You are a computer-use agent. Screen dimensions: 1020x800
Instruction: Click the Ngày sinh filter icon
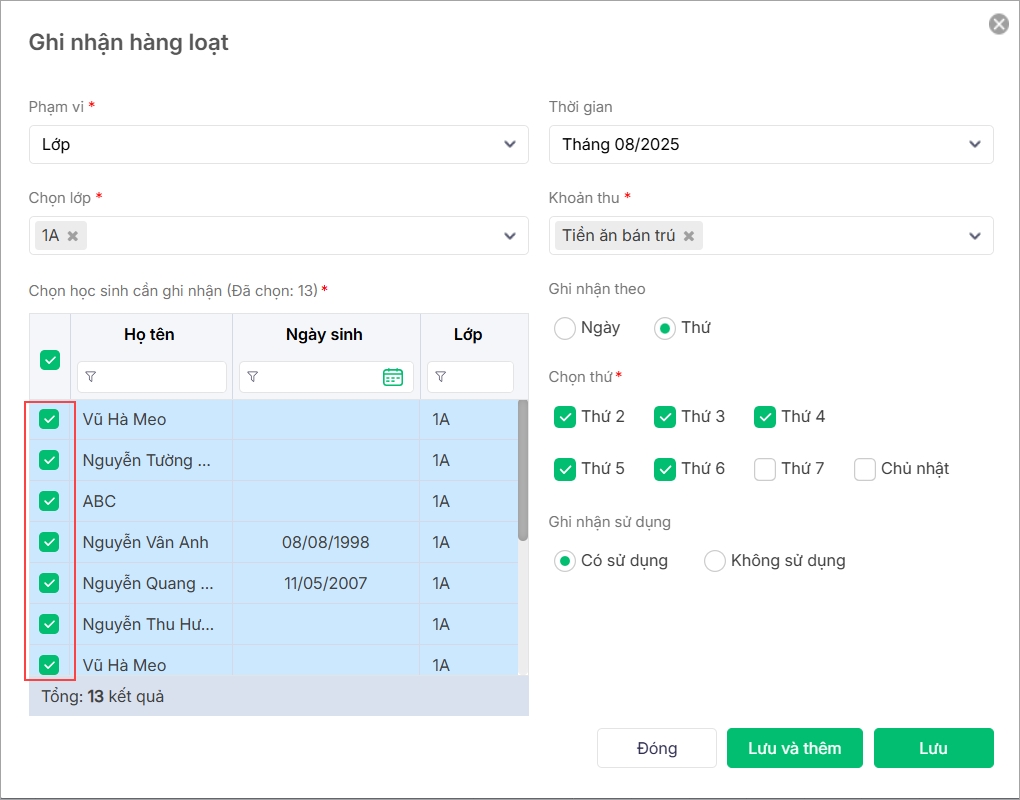tap(253, 377)
